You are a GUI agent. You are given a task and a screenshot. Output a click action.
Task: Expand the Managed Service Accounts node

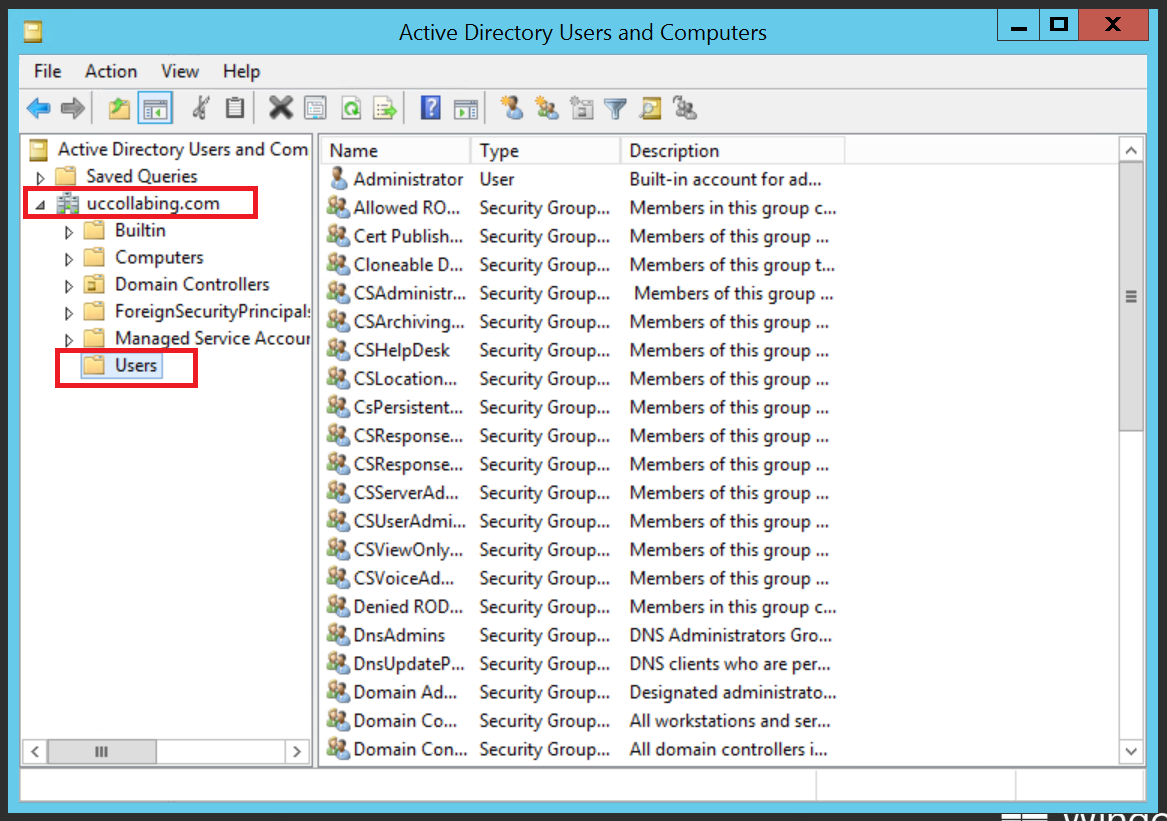pos(68,340)
